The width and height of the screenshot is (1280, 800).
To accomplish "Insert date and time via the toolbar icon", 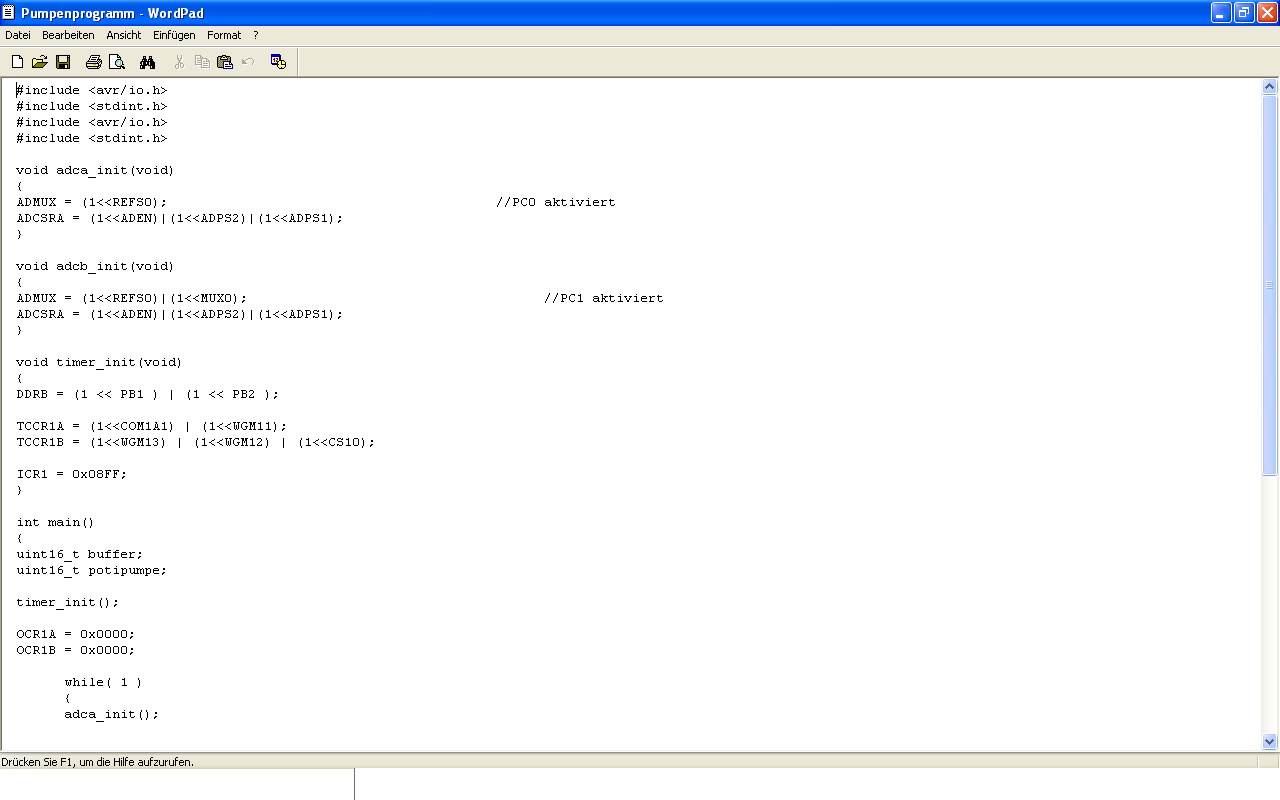I will (x=278, y=62).
